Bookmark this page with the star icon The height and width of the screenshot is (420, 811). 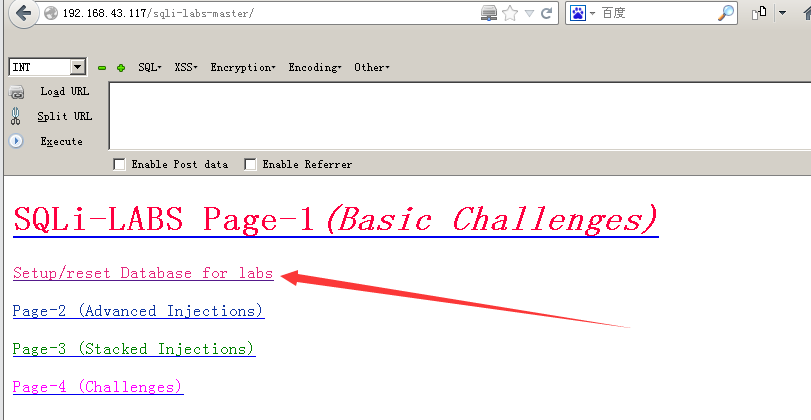tap(510, 13)
